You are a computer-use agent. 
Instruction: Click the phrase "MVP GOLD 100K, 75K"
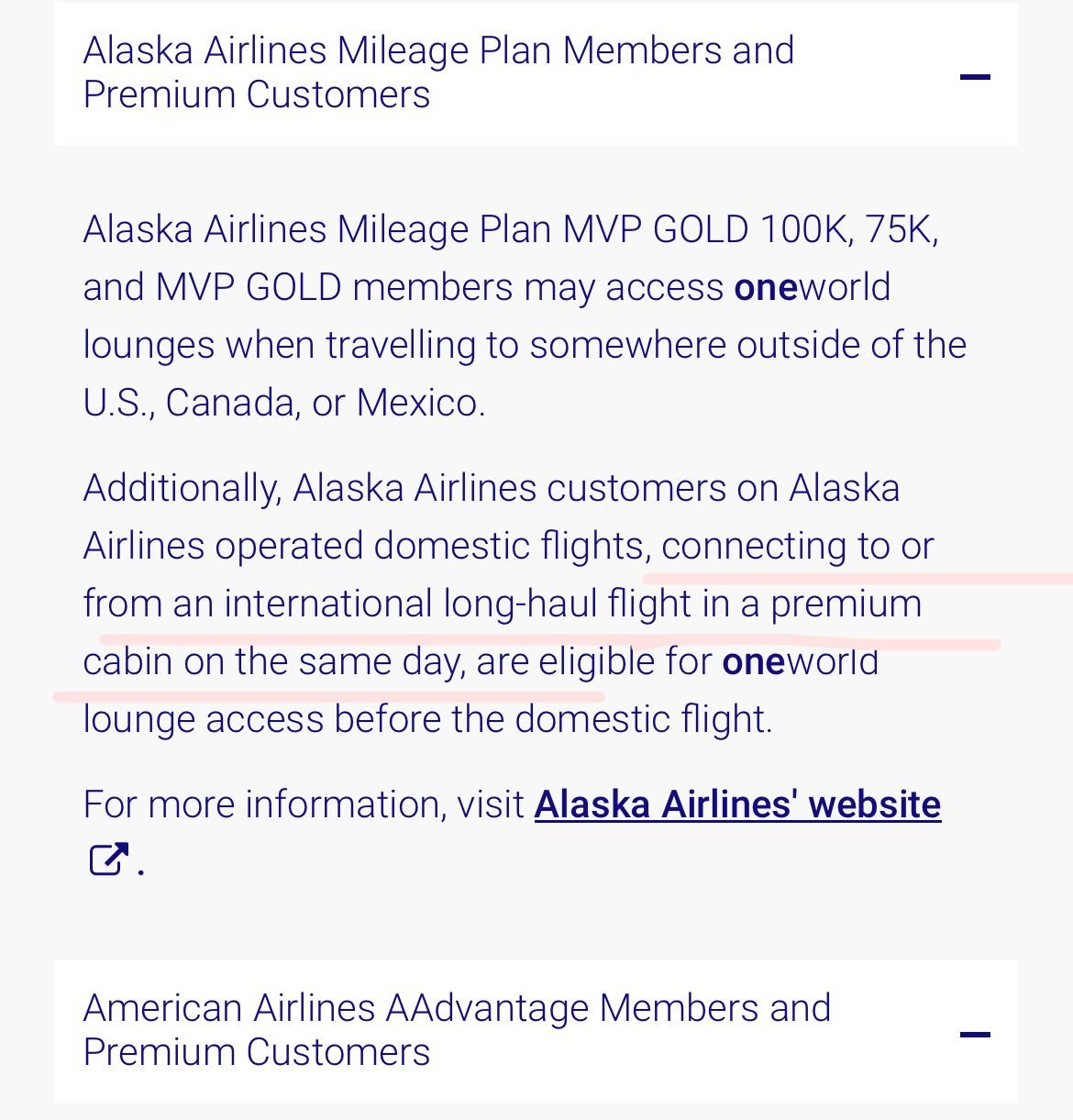[749, 229]
